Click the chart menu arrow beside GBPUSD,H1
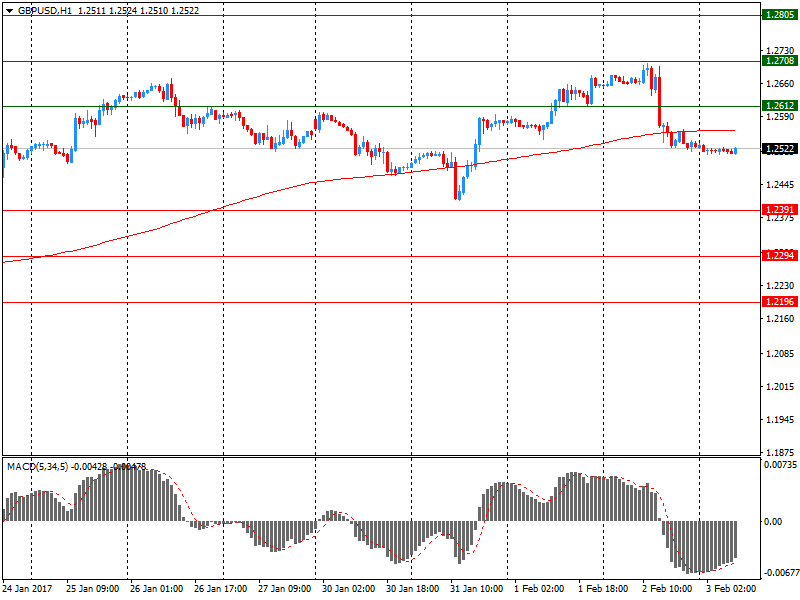This screenshot has width=800, height=600. 9,11
